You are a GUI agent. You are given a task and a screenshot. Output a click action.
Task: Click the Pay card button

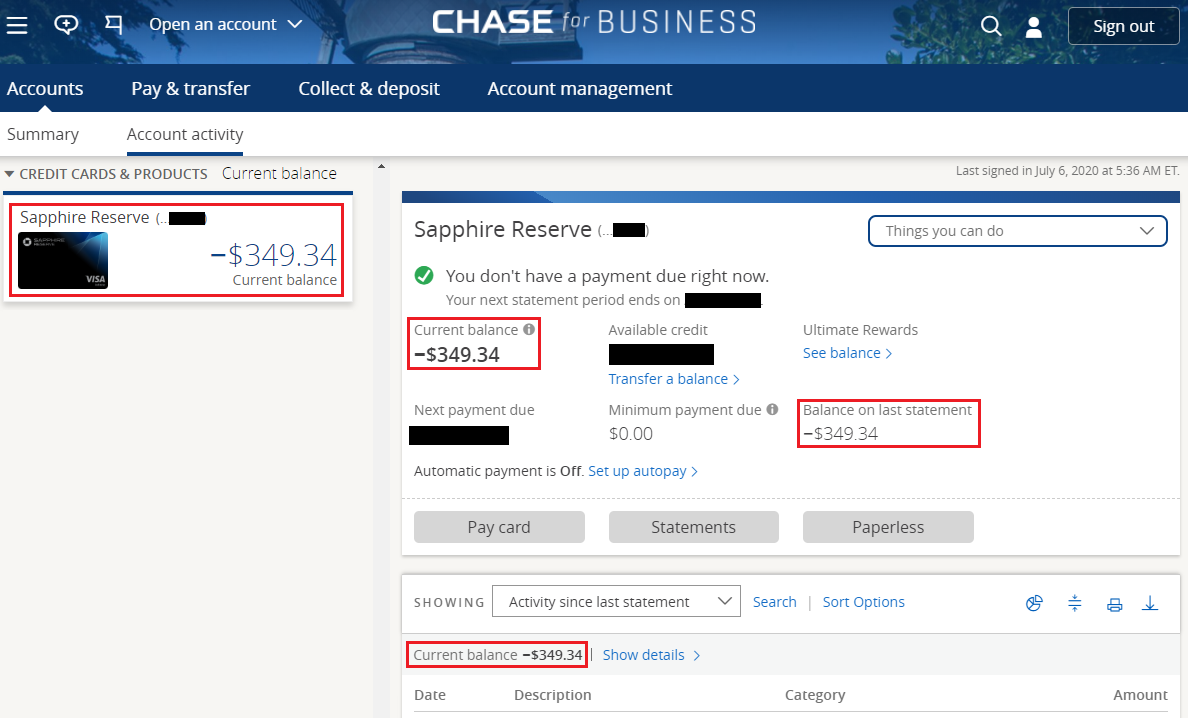pyautogui.click(x=499, y=527)
